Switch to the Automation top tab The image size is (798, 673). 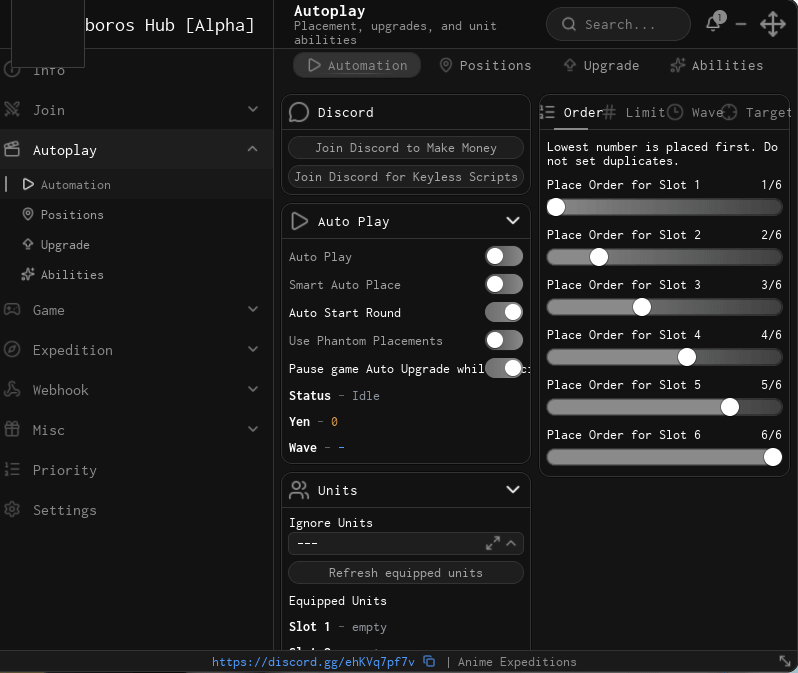click(357, 65)
